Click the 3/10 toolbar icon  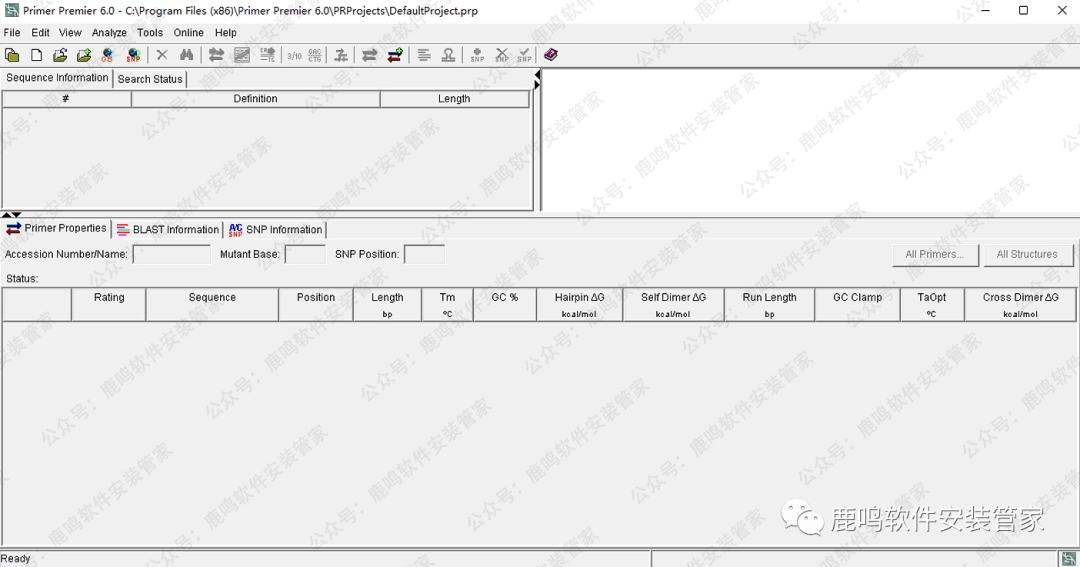pos(294,55)
